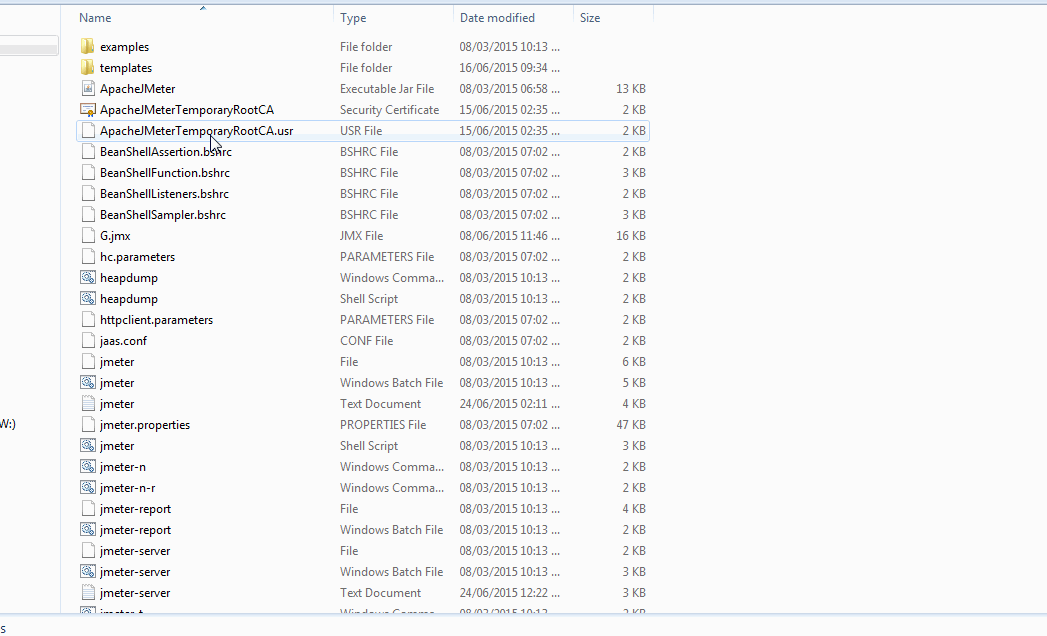
Task: Select the 'ApacheJMeter' jar file name
Action: 138,89
